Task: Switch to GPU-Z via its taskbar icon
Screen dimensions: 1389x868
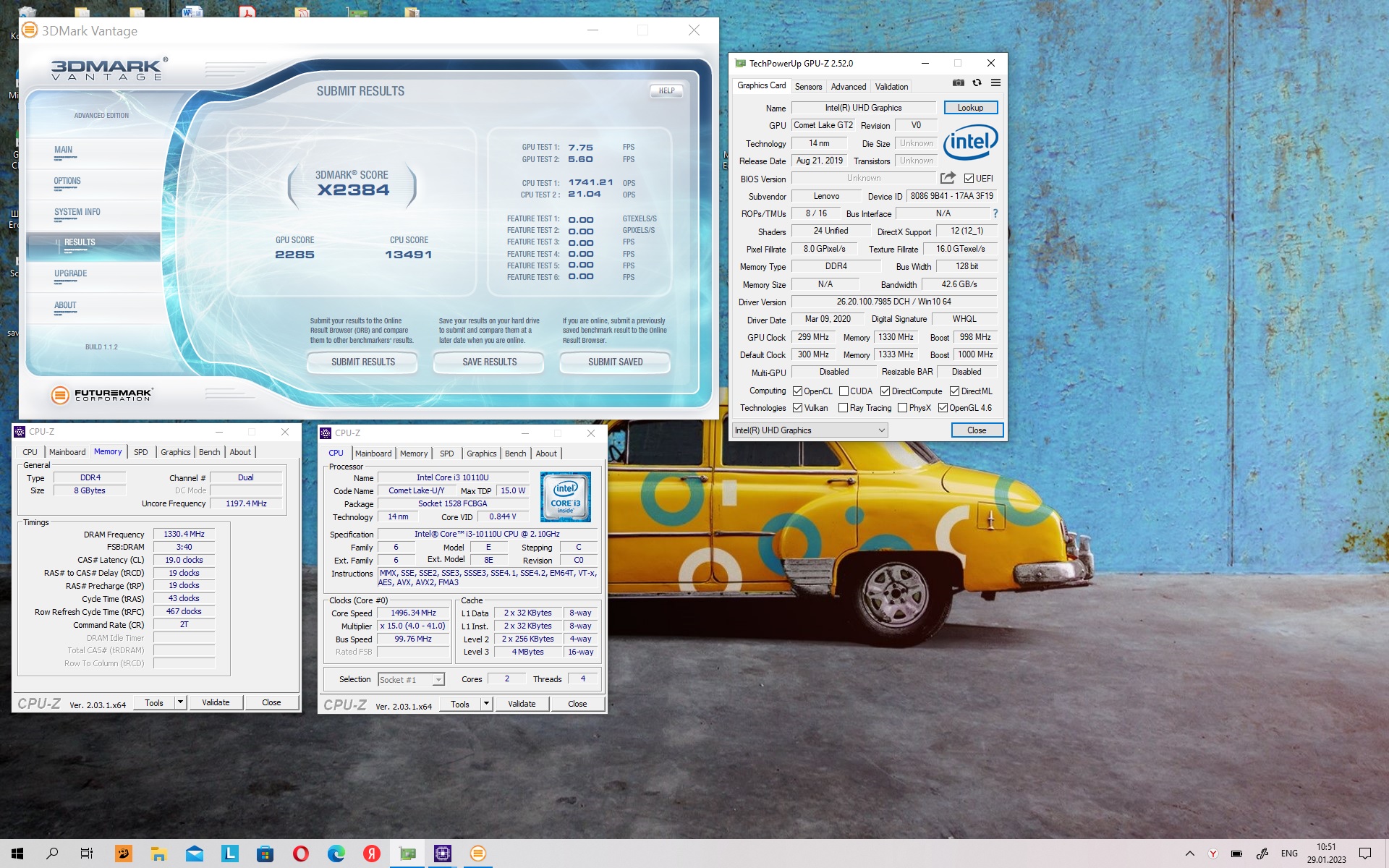Action: pyautogui.click(x=407, y=854)
